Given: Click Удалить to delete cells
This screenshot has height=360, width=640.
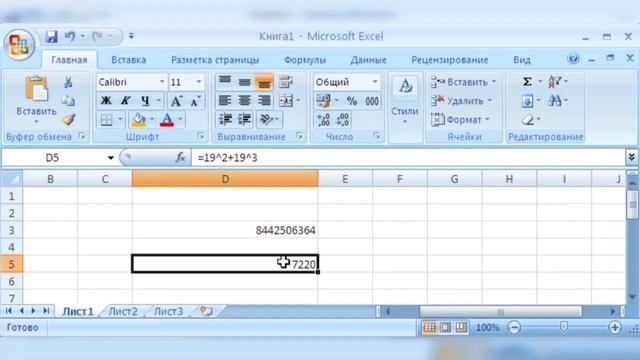Looking at the screenshot, I should point(462,100).
